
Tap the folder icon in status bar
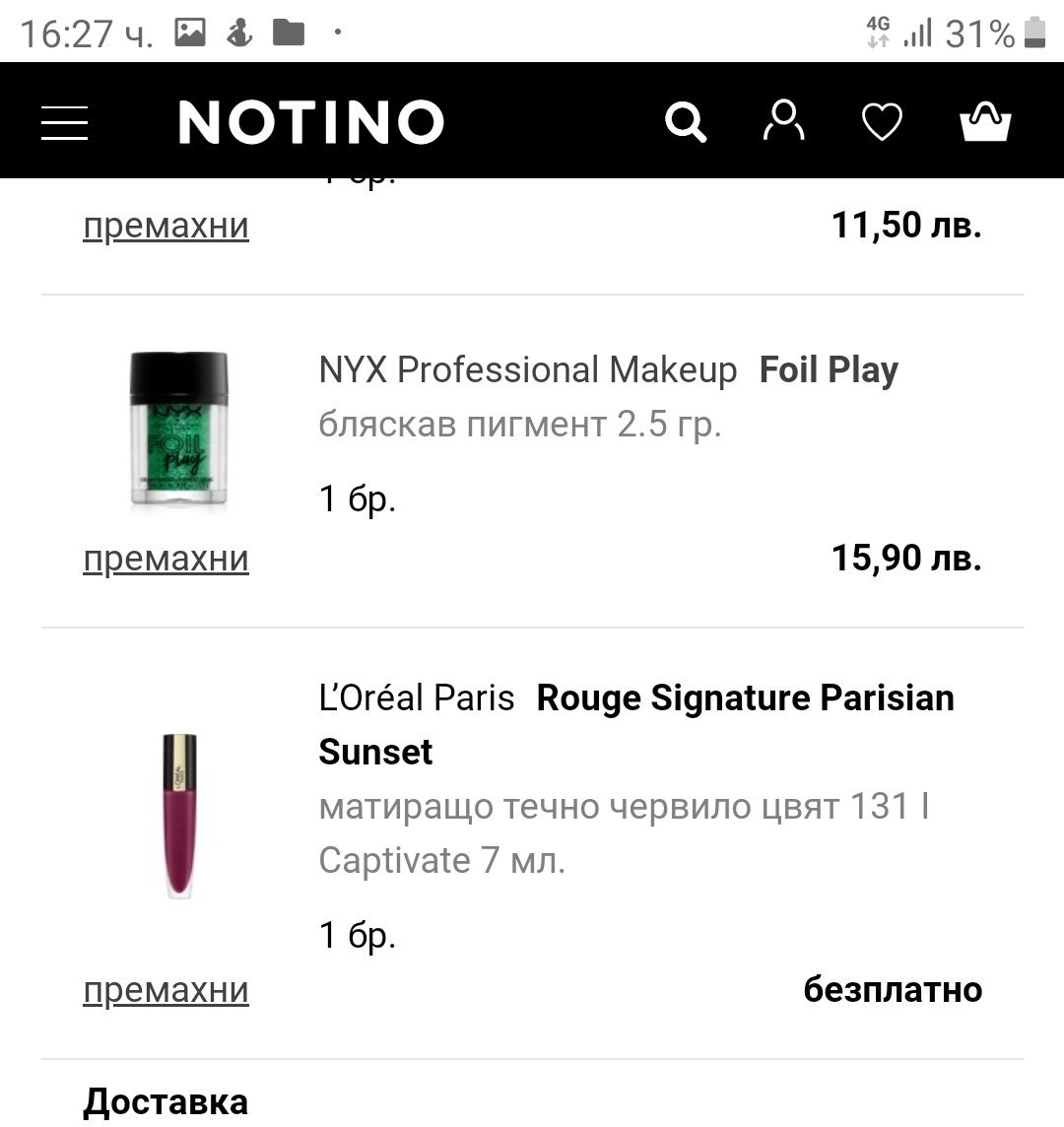[x=289, y=33]
